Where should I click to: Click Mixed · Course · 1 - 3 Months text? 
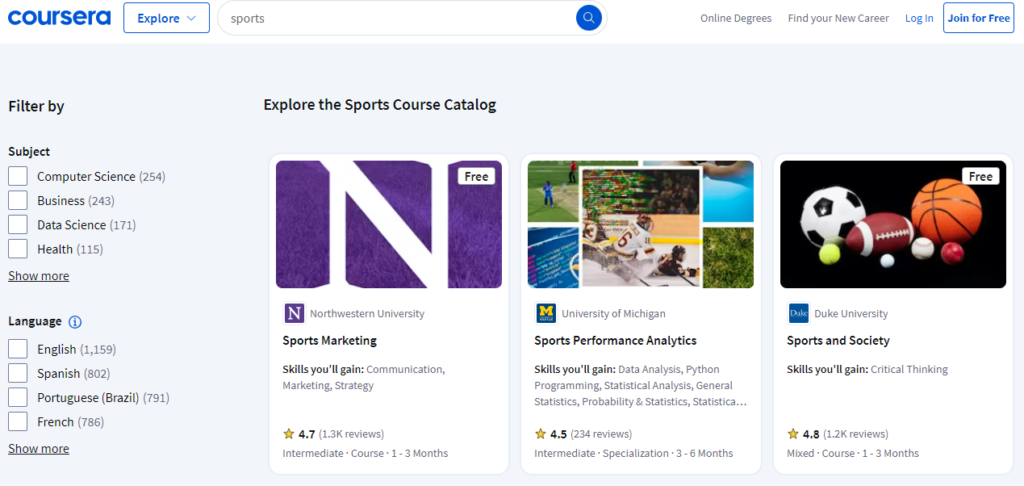pos(852,453)
